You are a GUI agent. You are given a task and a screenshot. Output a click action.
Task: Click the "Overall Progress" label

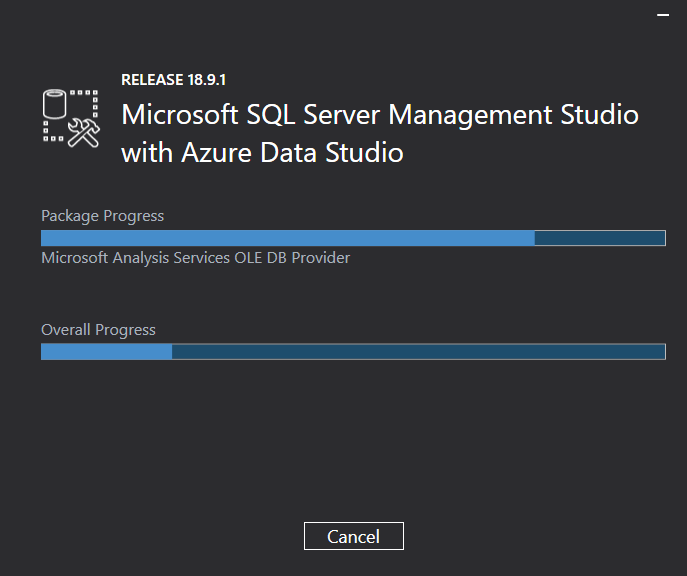click(x=98, y=330)
